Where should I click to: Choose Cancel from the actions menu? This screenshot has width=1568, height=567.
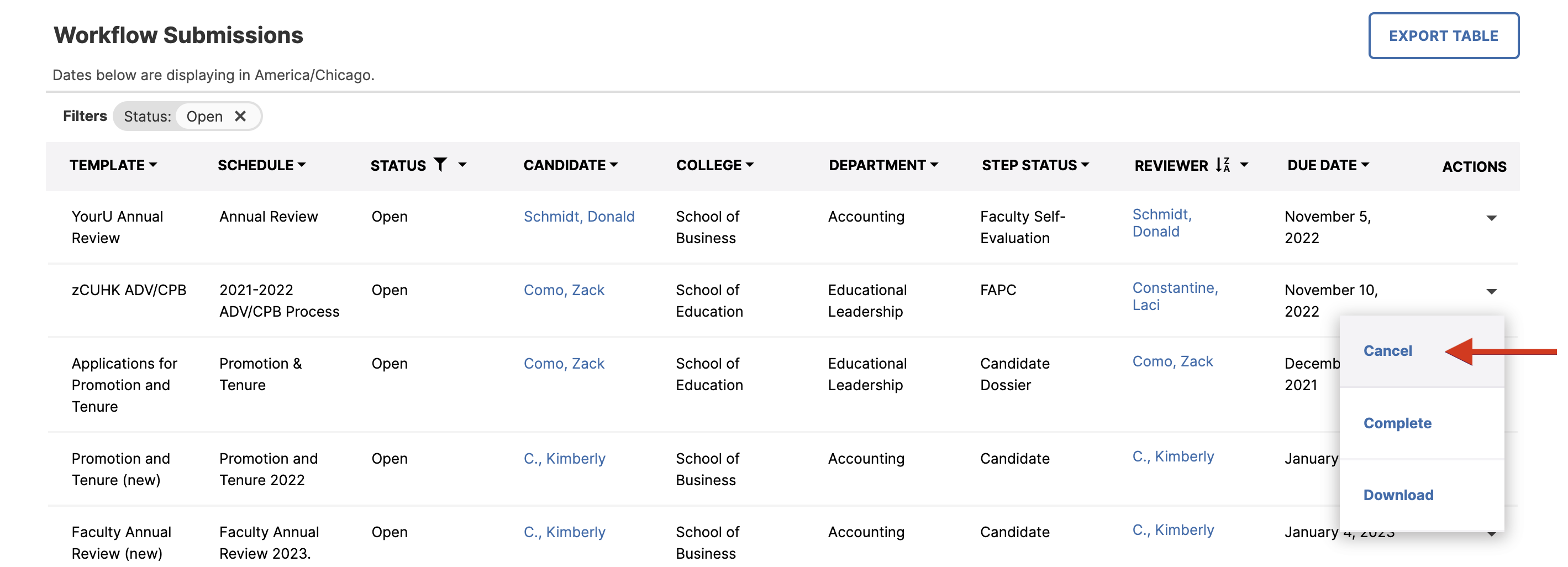1387,351
